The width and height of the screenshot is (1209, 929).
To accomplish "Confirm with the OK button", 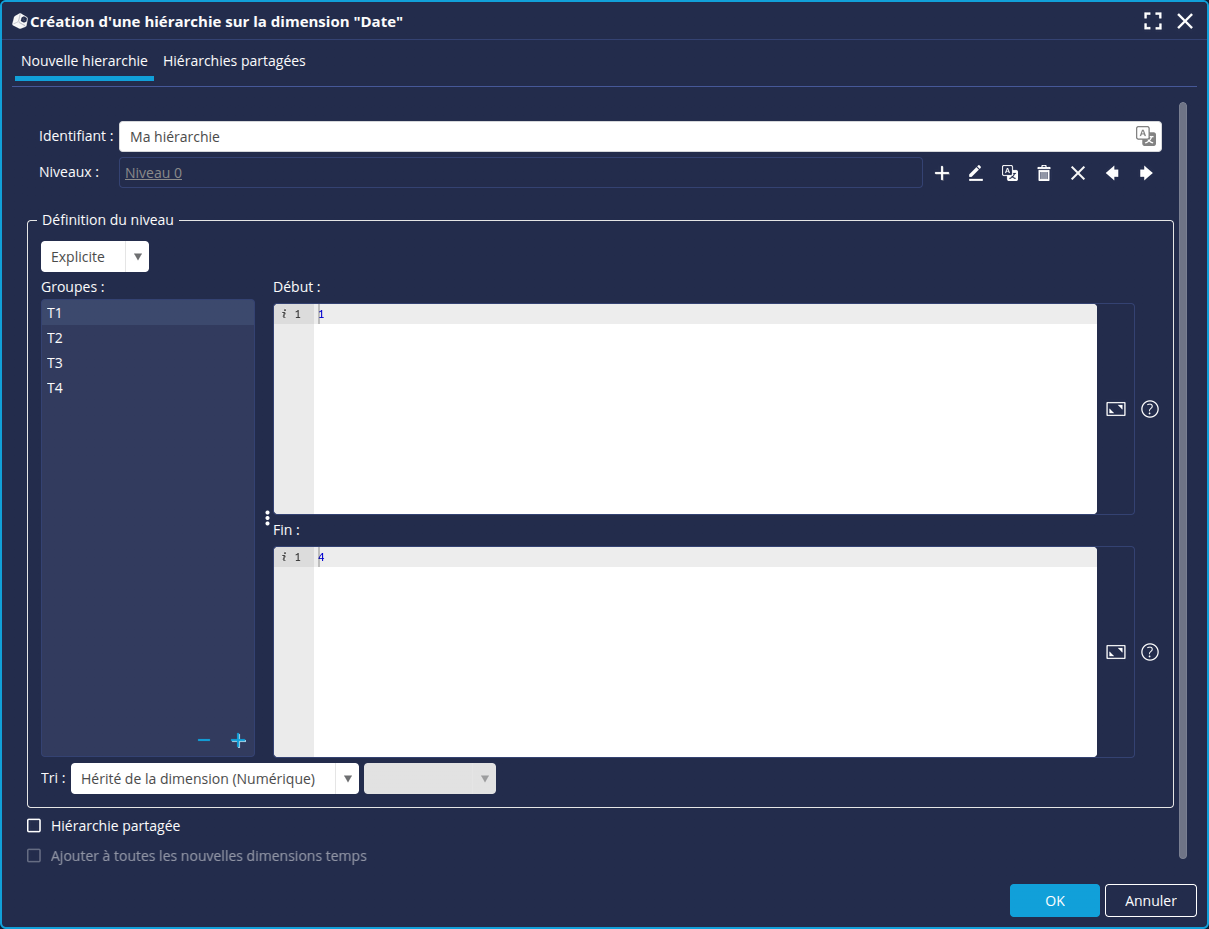I will click(1054, 901).
